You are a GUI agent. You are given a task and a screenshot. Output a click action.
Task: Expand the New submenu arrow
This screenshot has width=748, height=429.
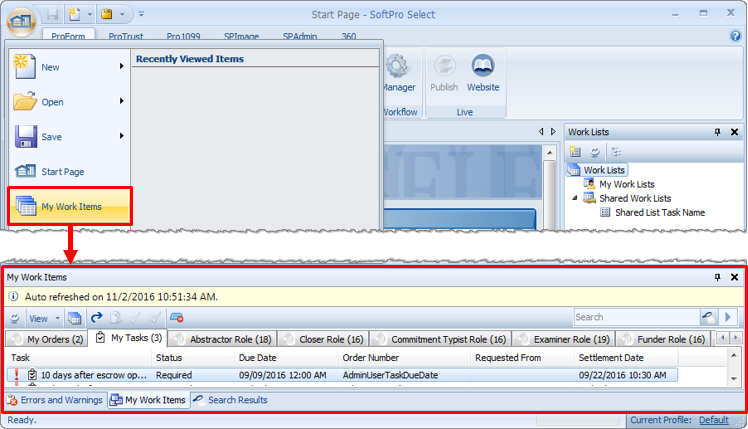point(122,66)
